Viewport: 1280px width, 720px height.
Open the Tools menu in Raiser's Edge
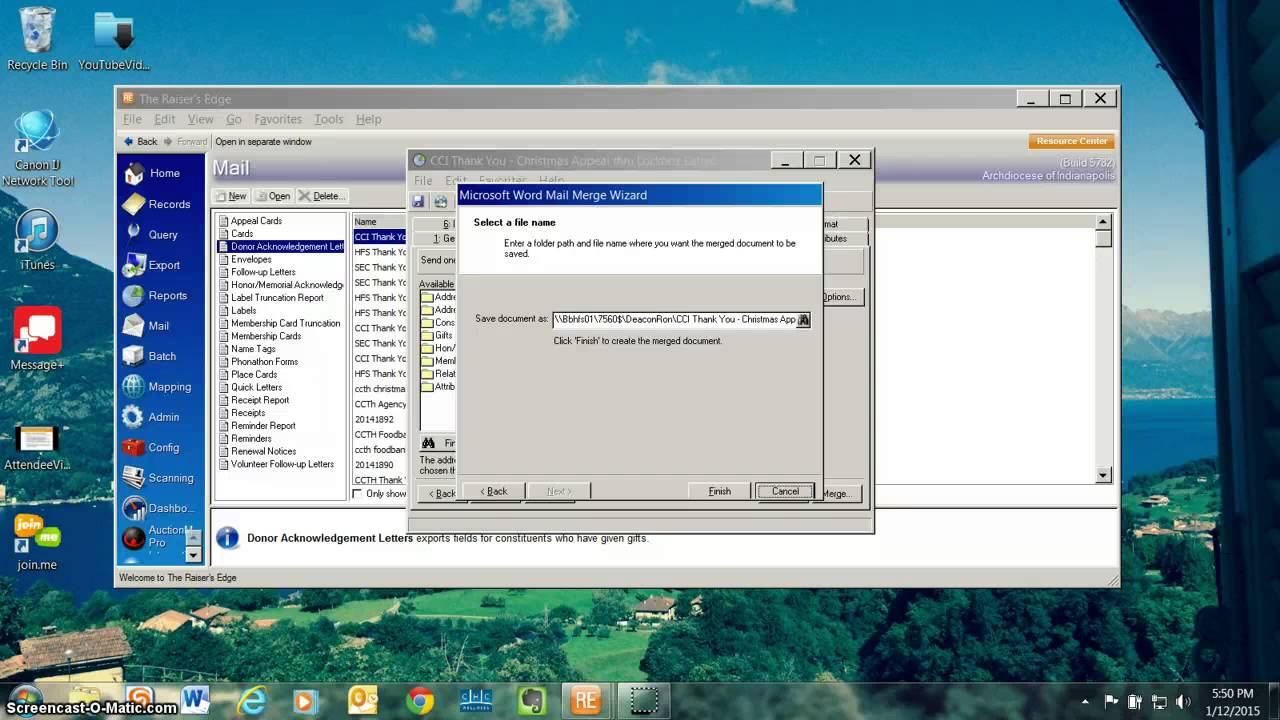[328, 119]
